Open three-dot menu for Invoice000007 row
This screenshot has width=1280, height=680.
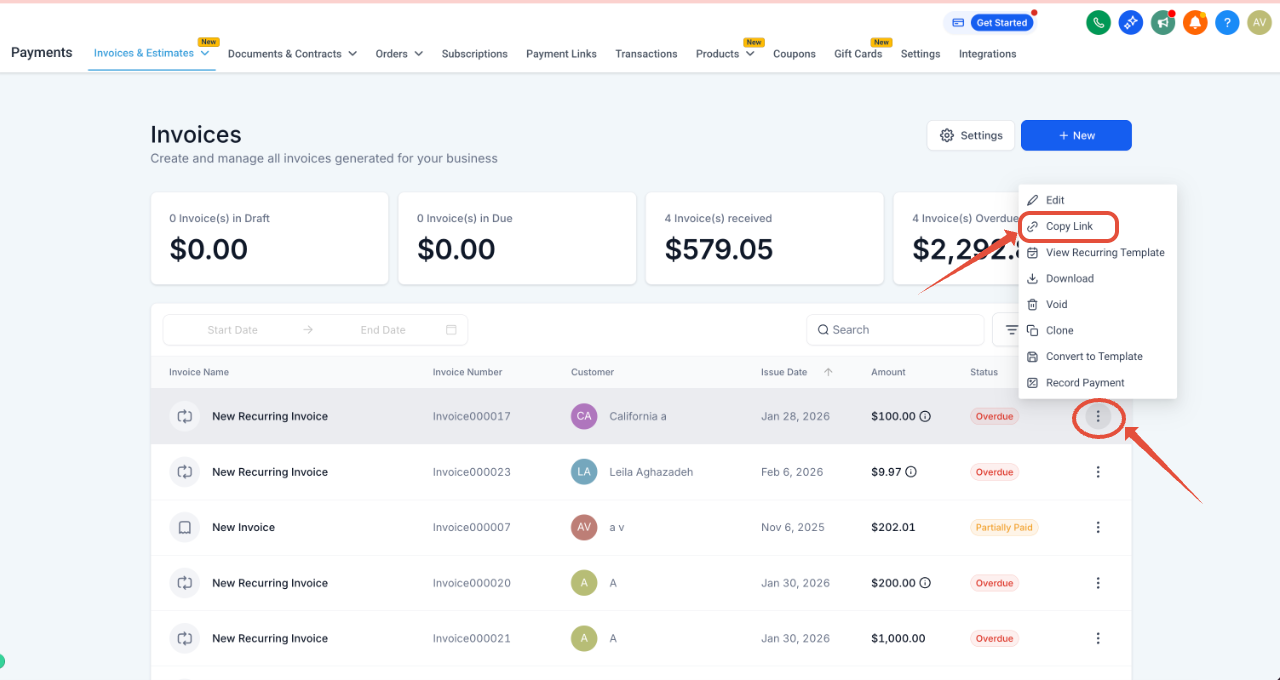pyautogui.click(x=1098, y=527)
